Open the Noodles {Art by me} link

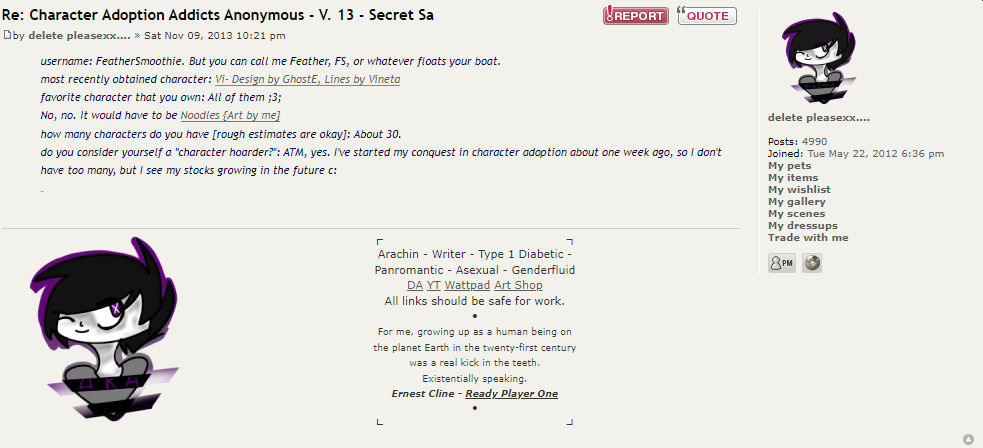click(230, 116)
